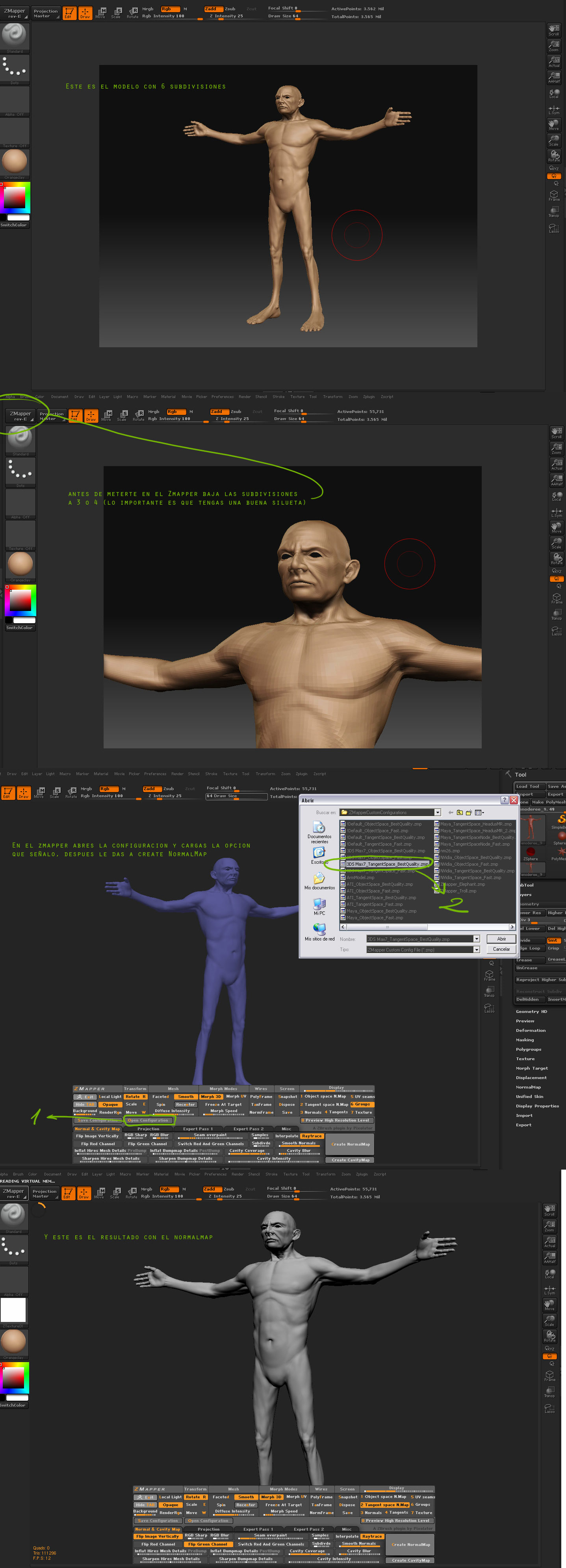Screen dimensions: 566x1568
Task: Switch to the Projection tab under the purple model
Action: tap(148, 1129)
